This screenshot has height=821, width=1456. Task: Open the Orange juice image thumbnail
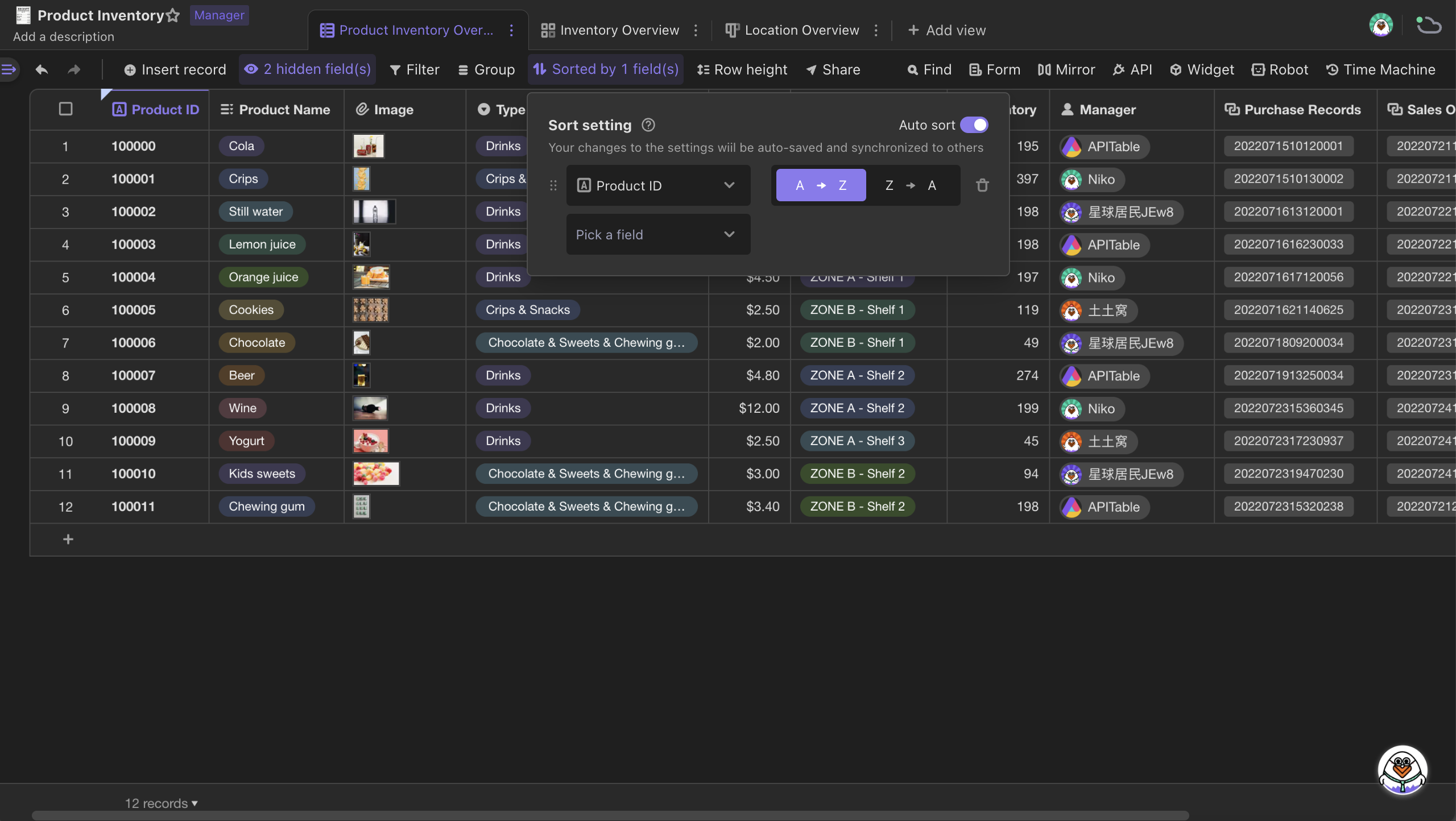click(x=371, y=277)
